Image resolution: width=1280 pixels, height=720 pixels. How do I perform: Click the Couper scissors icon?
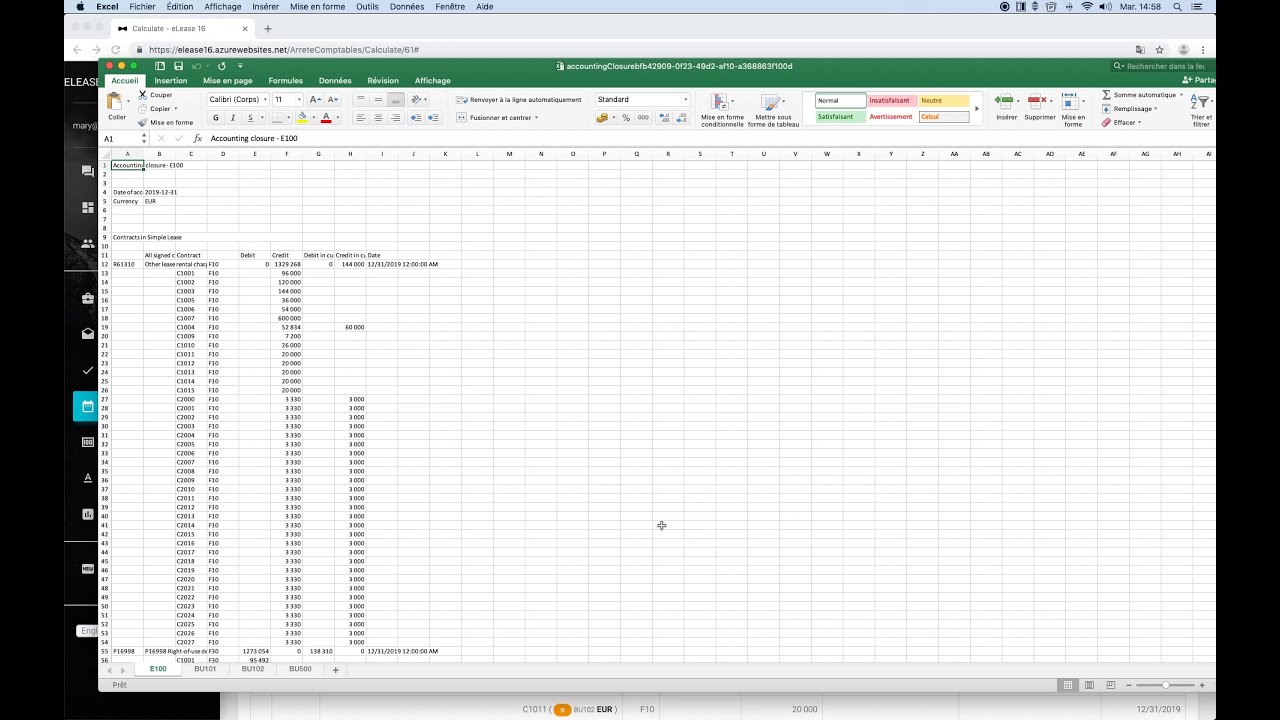(142, 95)
